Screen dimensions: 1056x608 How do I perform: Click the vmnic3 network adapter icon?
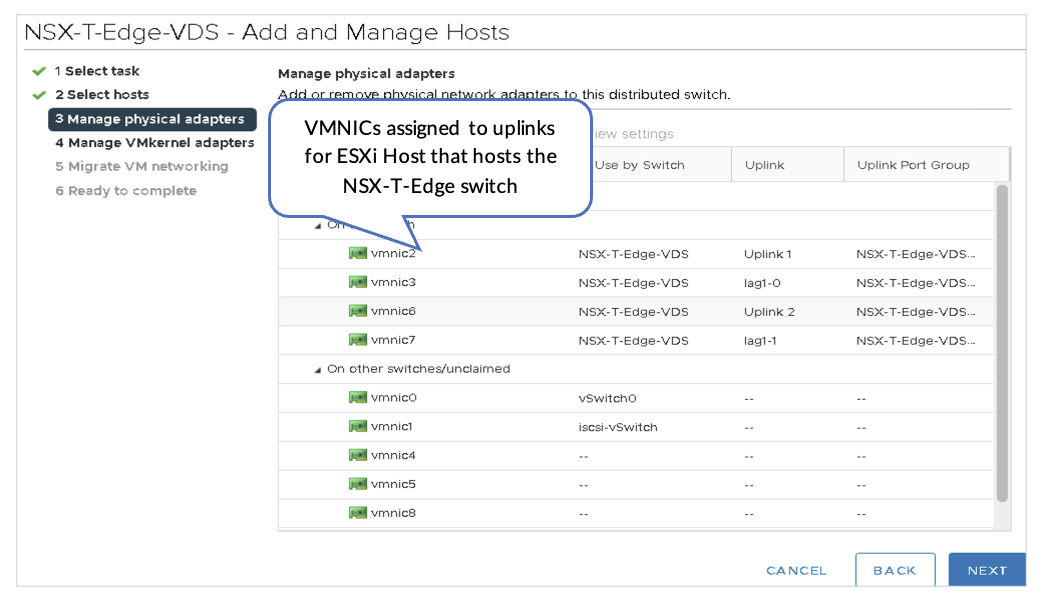coord(358,283)
